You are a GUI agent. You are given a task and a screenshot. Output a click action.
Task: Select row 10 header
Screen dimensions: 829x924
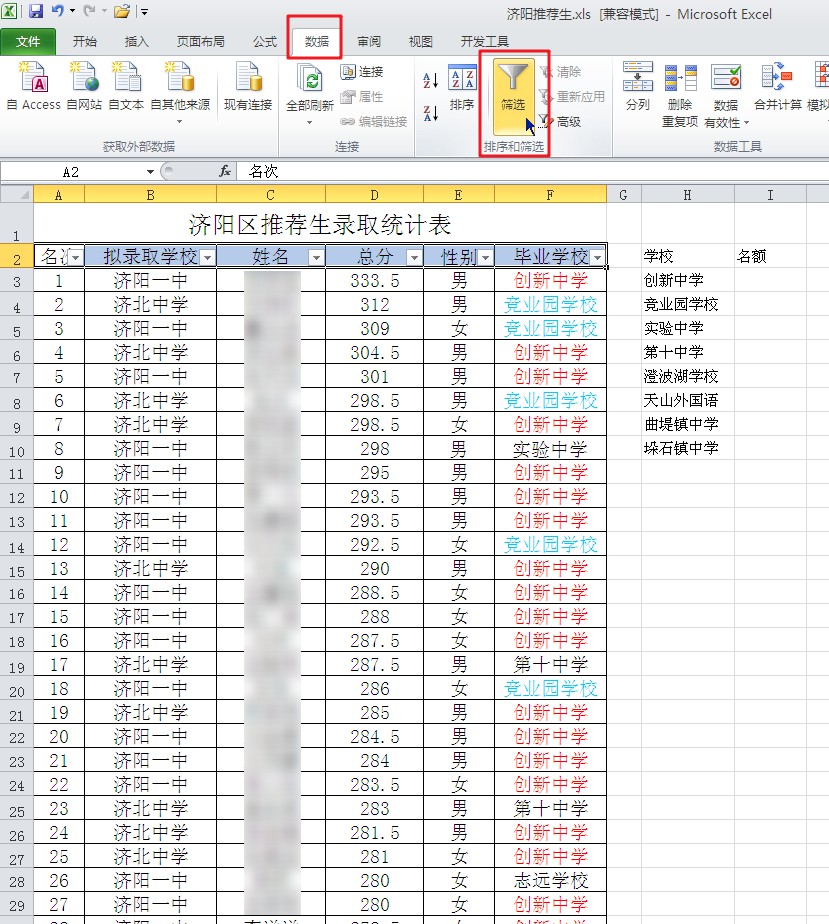pos(16,451)
